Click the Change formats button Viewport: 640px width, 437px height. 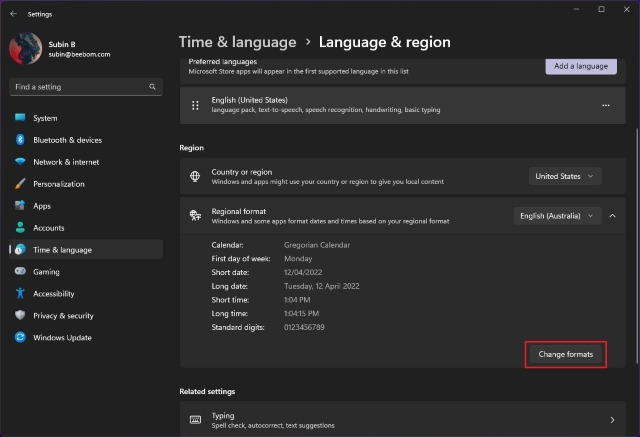click(566, 354)
